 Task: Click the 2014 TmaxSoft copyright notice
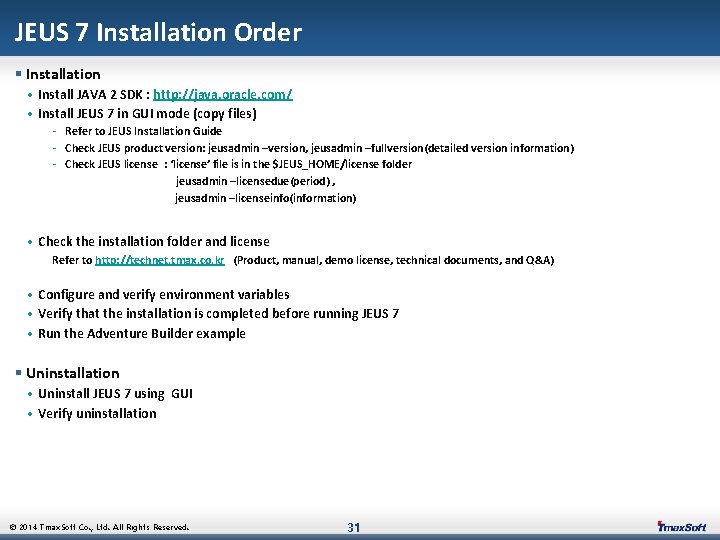(x=99, y=527)
